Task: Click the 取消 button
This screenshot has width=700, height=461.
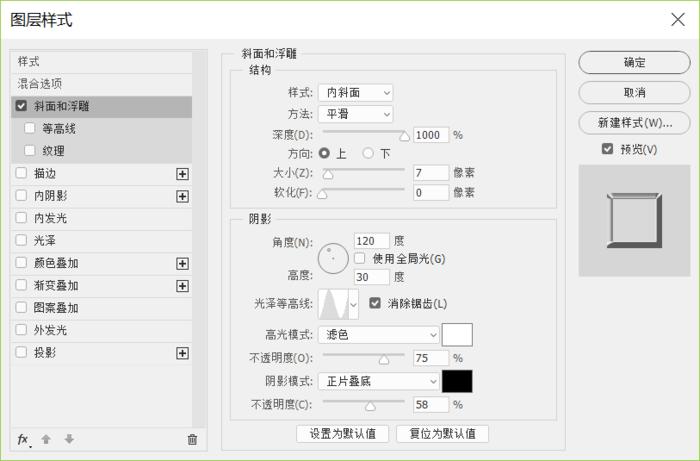Action: click(634, 93)
